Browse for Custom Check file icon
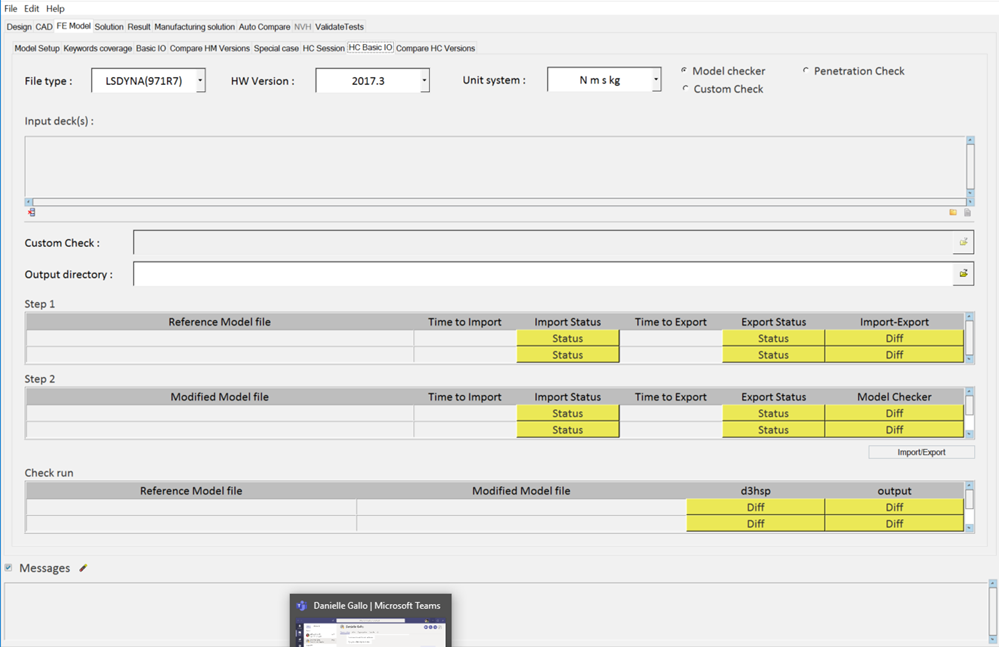The height and width of the screenshot is (647, 1000). click(x=963, y=242)
